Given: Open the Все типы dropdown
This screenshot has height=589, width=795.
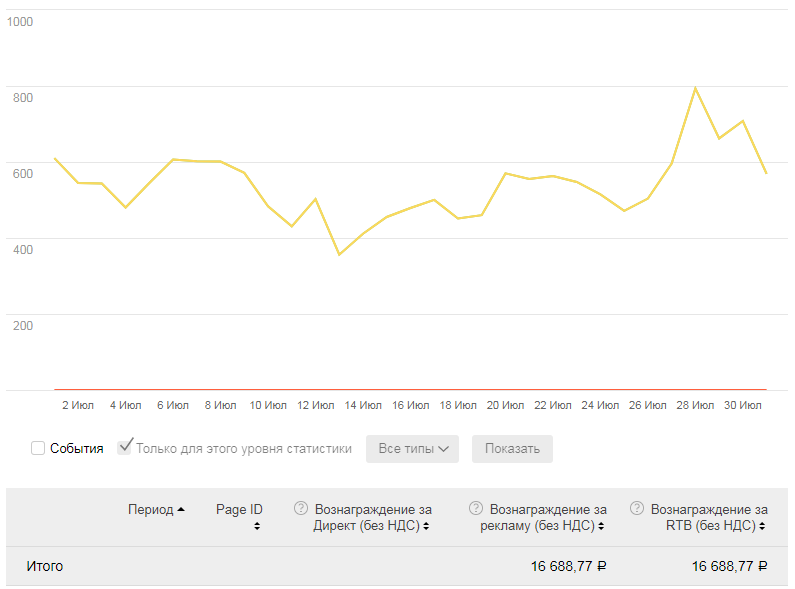Looking at the screenshot, I should click(x=412, y=449).
